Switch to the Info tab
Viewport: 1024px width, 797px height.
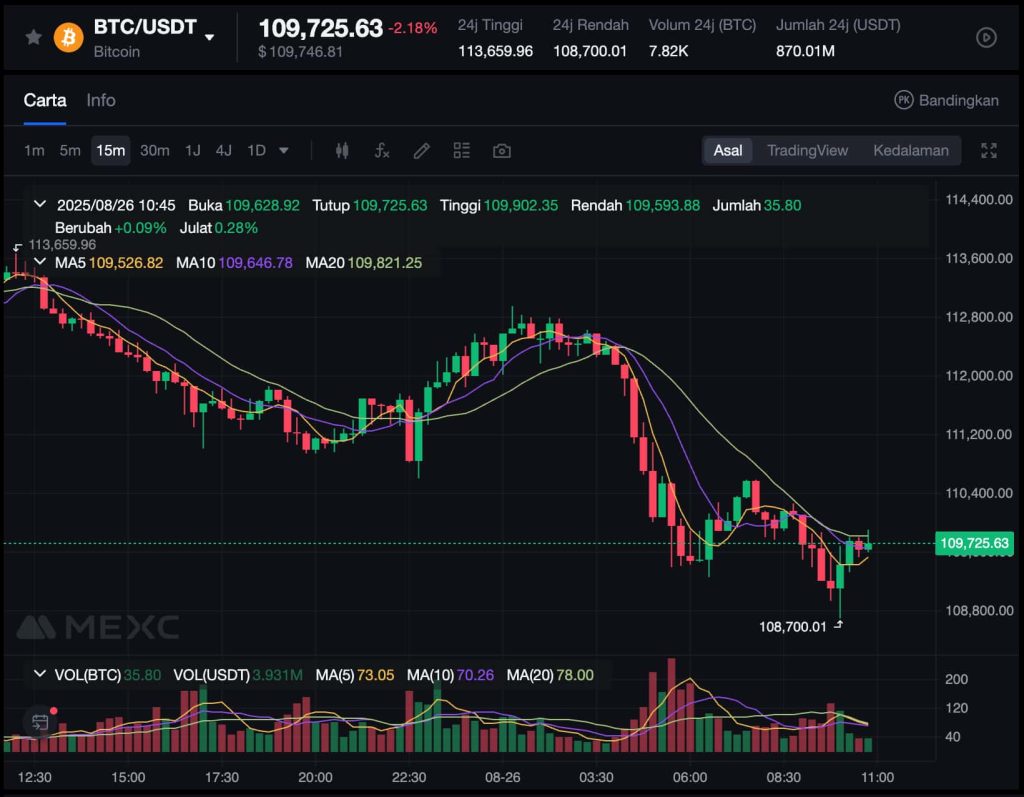[101, 100]
